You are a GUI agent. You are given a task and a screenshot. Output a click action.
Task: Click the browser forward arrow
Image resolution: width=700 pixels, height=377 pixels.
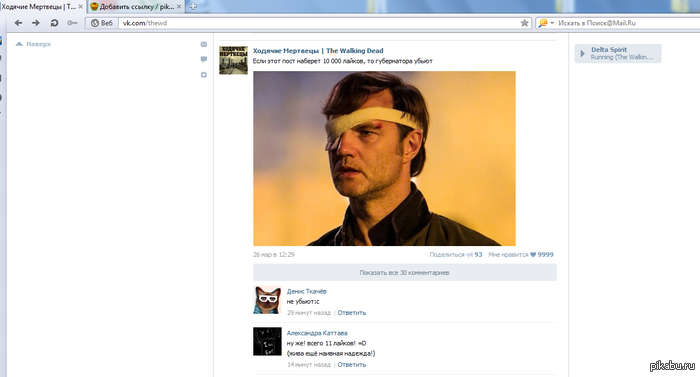tap(36, 23)
